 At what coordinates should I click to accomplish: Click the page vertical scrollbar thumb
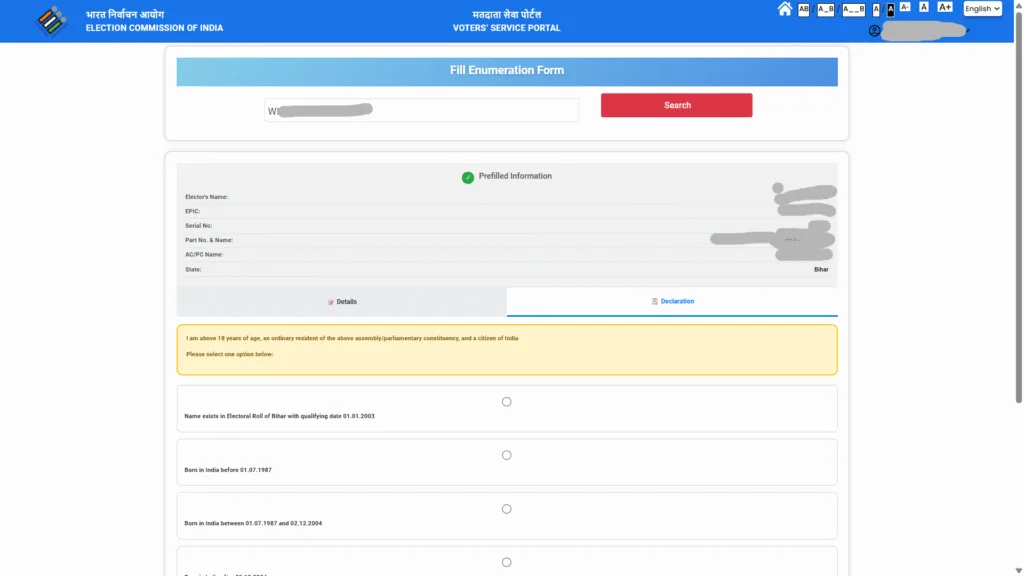1018,206
